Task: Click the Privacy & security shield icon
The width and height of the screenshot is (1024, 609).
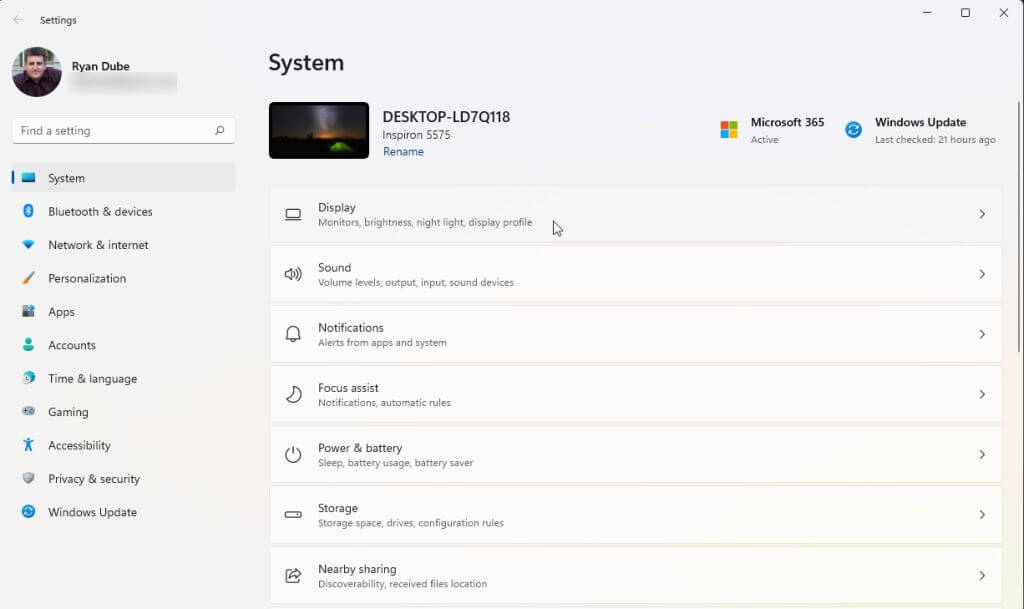Action: click(28, 479)
